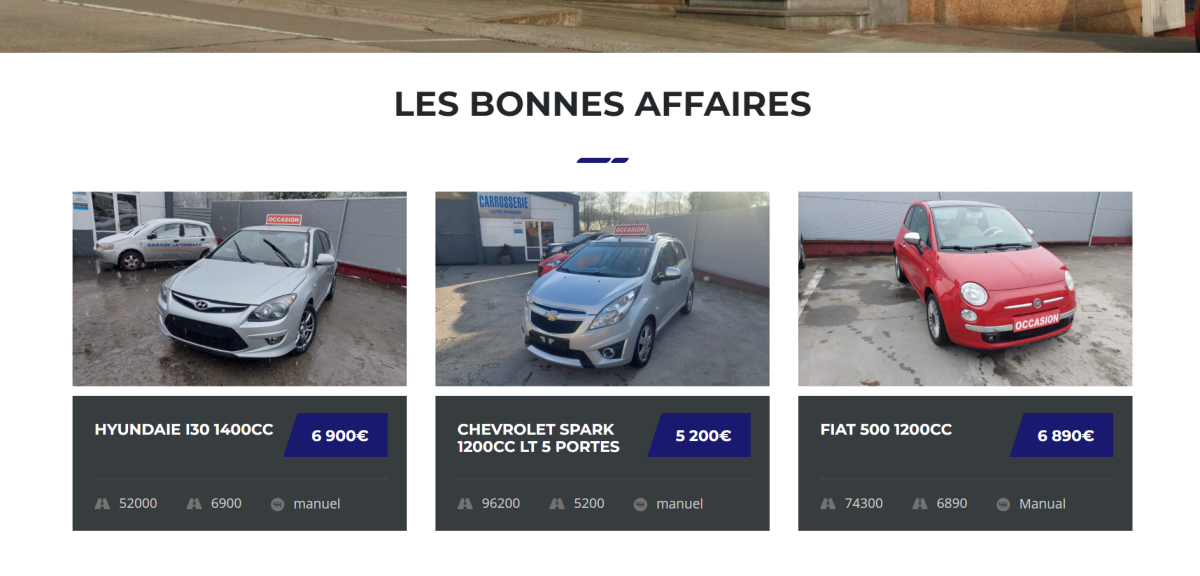Click the road icon beside 74300
The height and width of the screenshot is (576, 1200).
(x=828, y=504)
